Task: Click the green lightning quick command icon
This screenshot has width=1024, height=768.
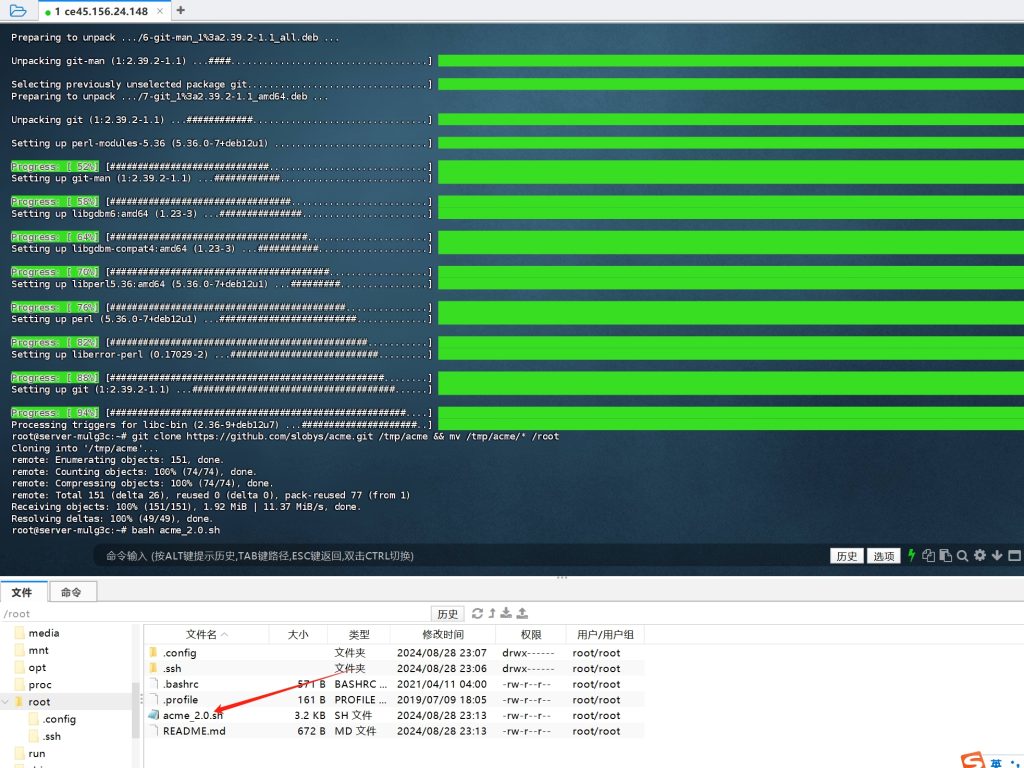Action: [911, 556]
